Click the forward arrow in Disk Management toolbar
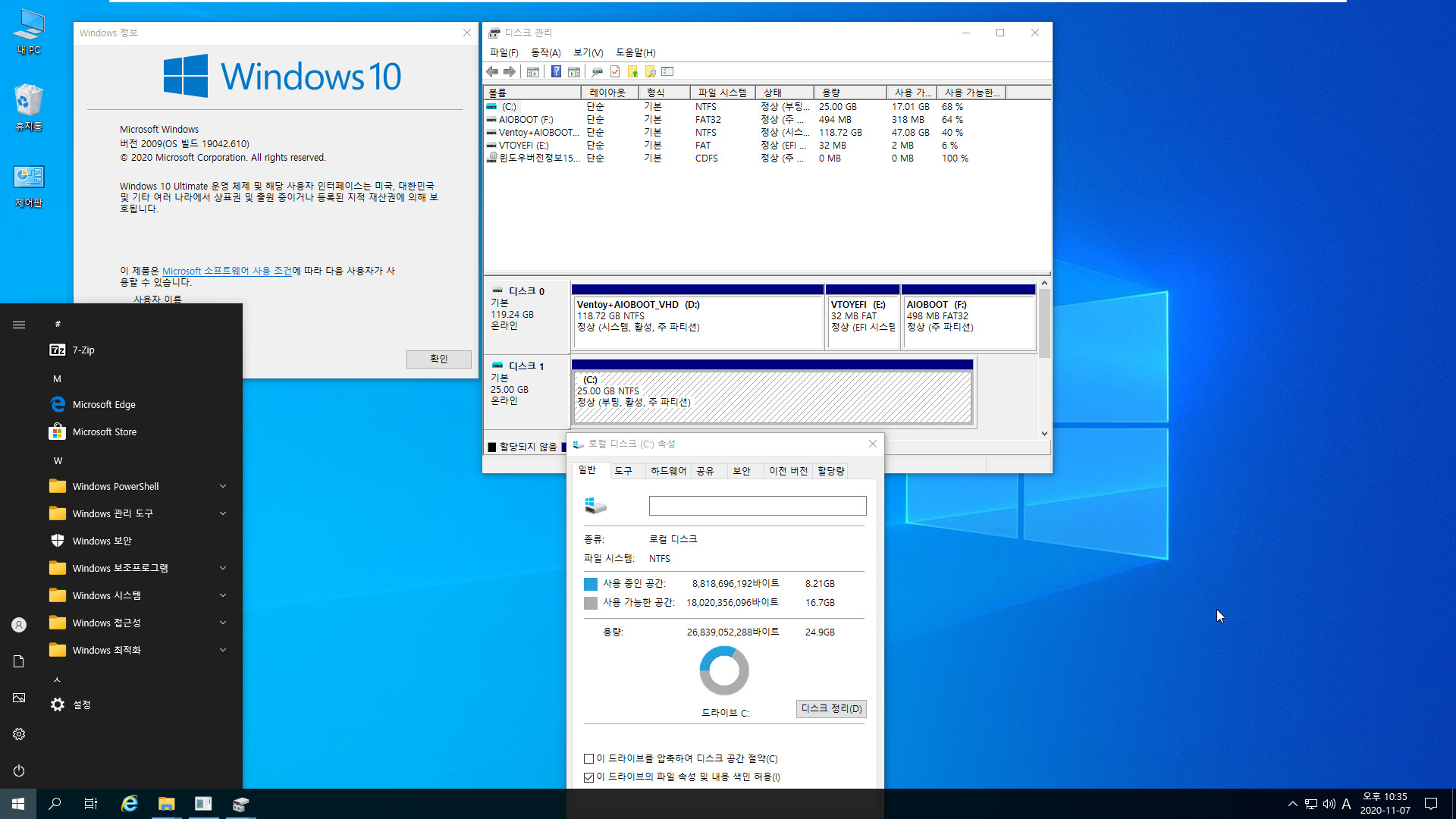 tap(510, 71)
